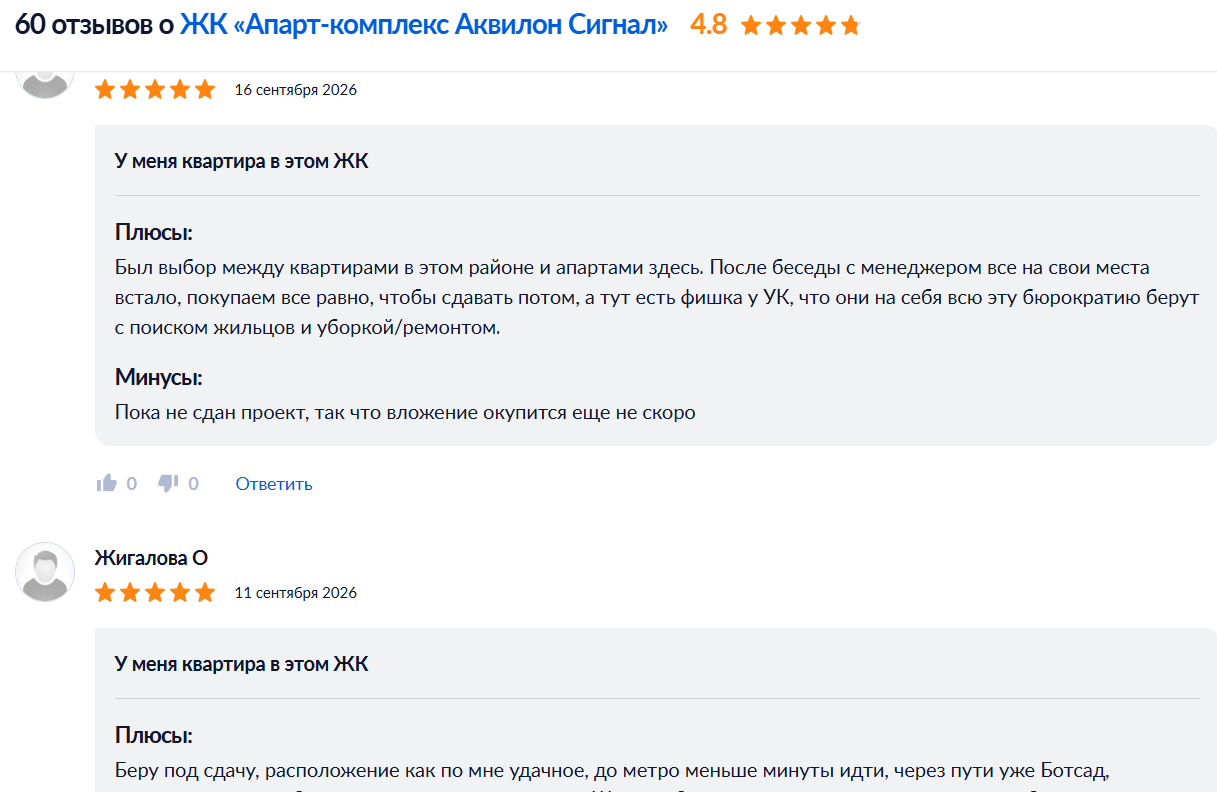Click the 'Беру под сдачу' review text
This screenshot has height=792, width=1217.
(614, 772)
